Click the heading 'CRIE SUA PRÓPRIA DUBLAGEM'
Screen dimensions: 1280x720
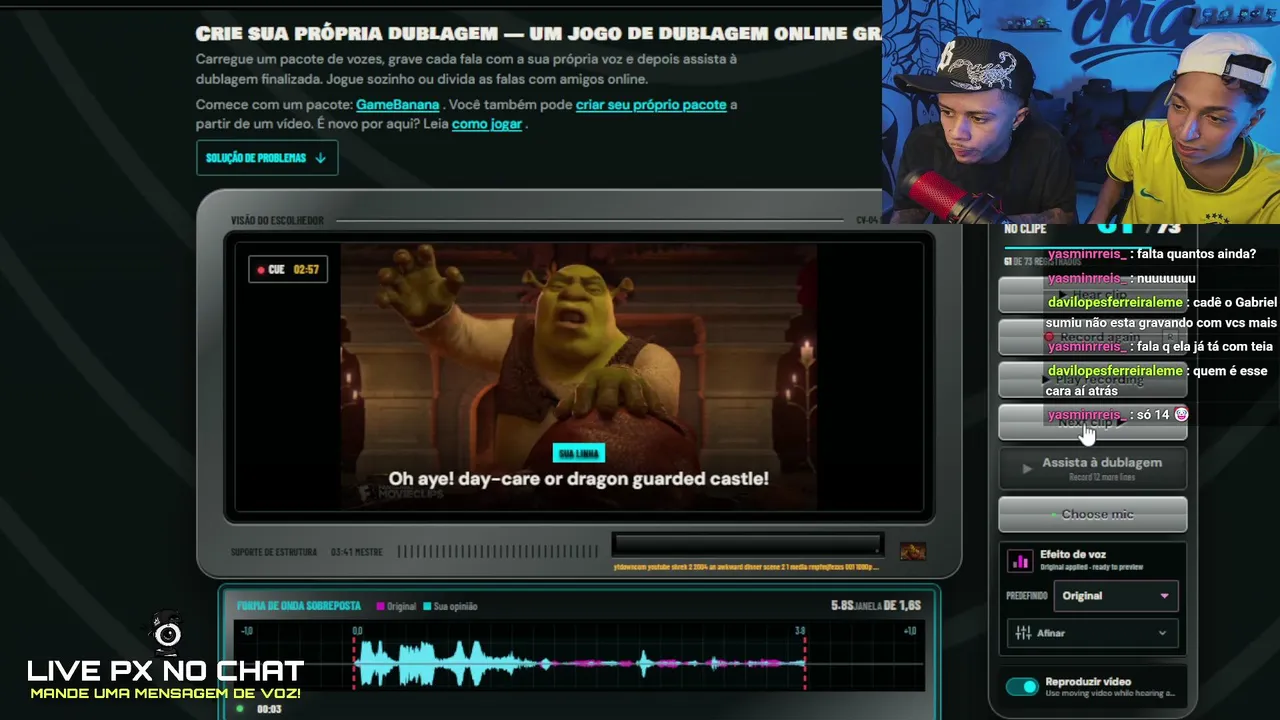(x=345, y=34)
